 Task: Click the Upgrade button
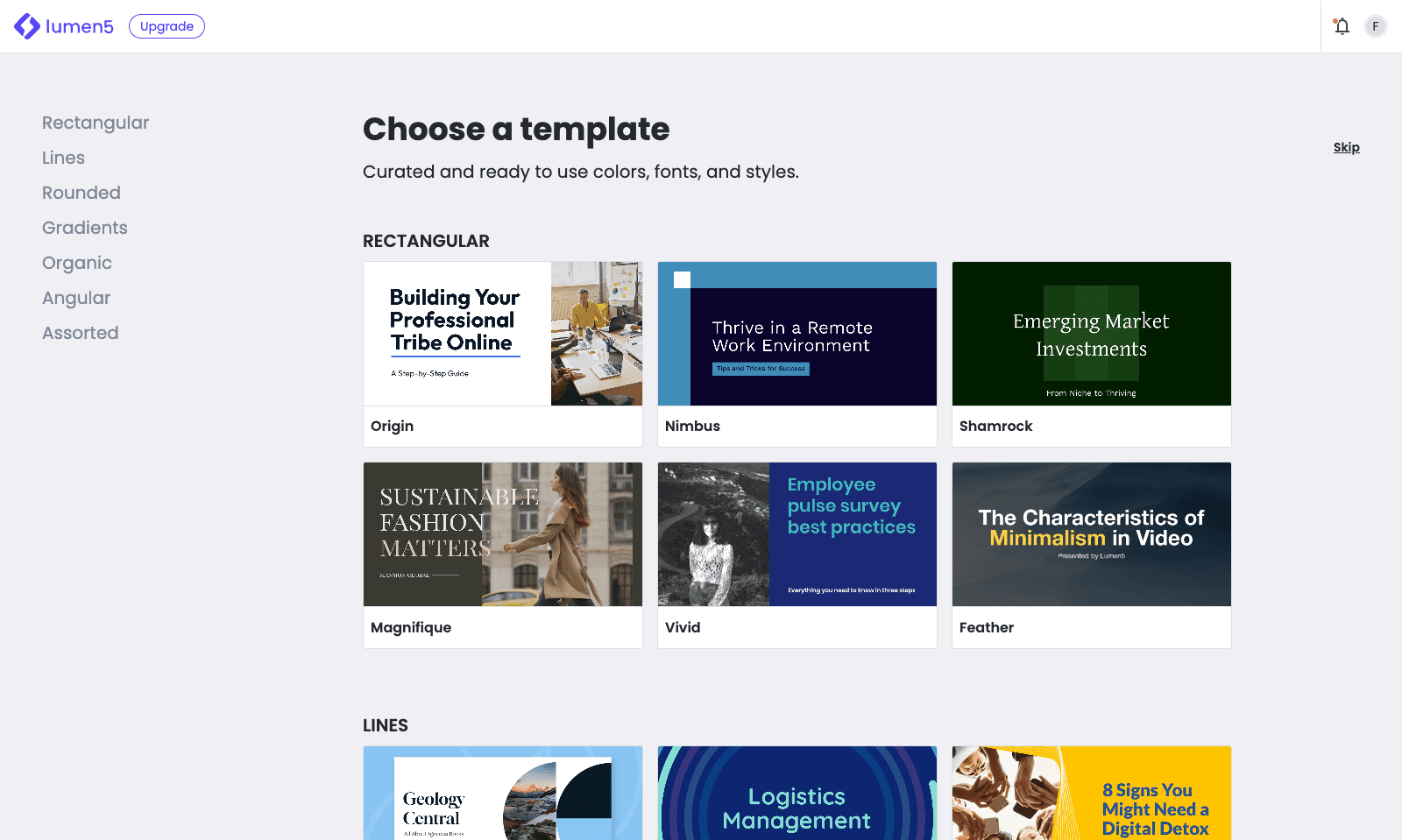166,26
